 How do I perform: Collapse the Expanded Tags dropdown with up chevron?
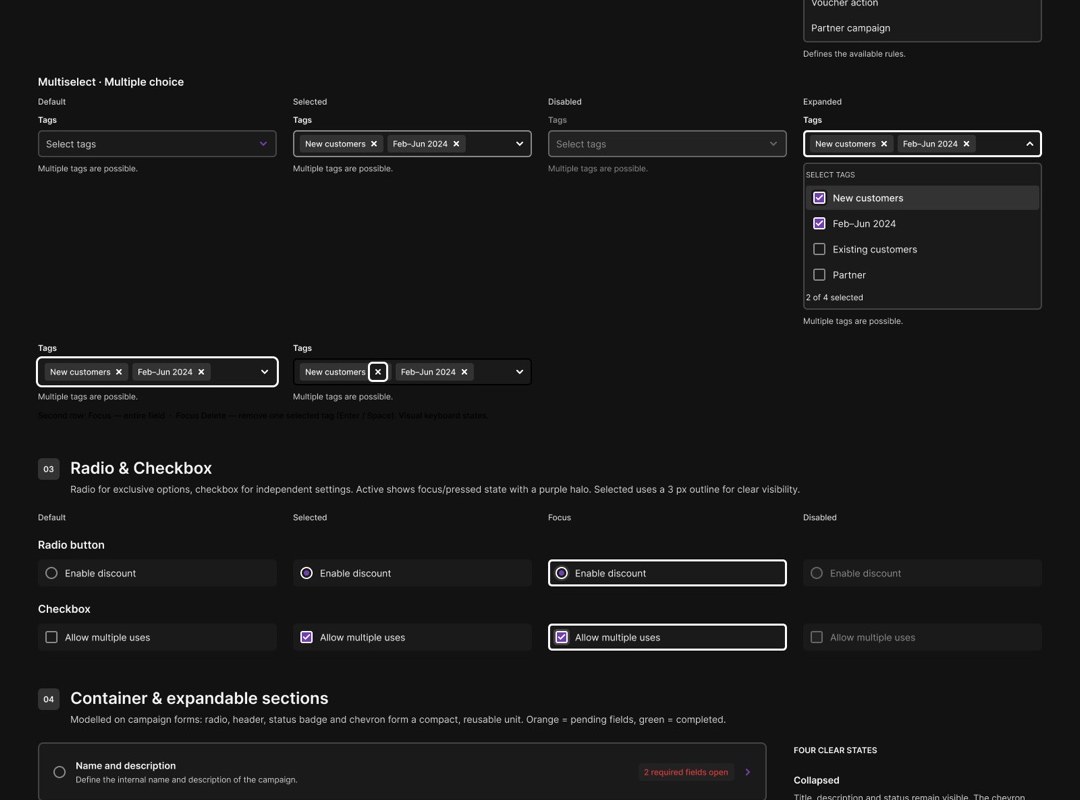1029,144
